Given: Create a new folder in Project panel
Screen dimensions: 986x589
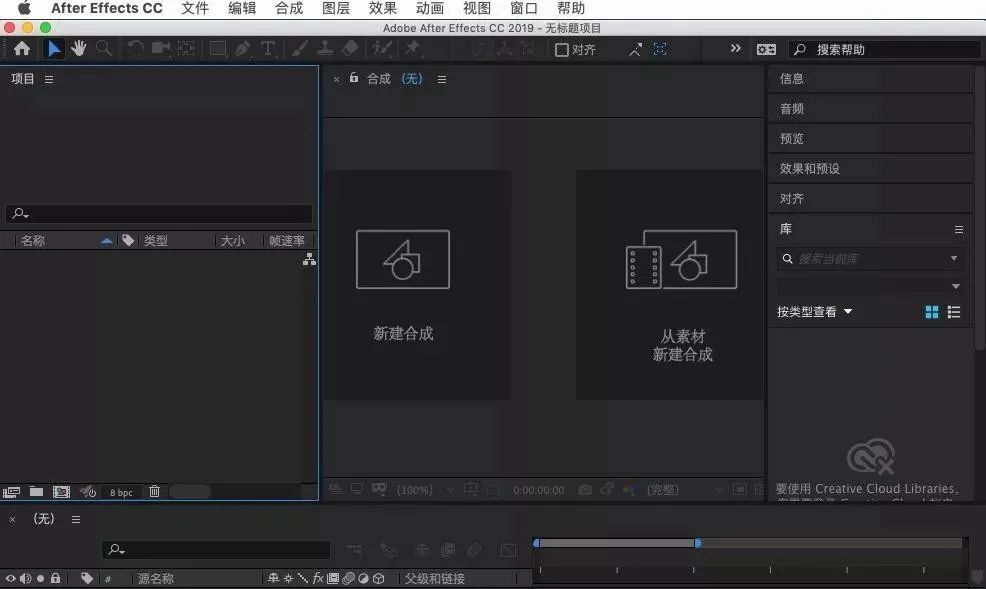Looking at the screenshot, I should pos(36,492).
